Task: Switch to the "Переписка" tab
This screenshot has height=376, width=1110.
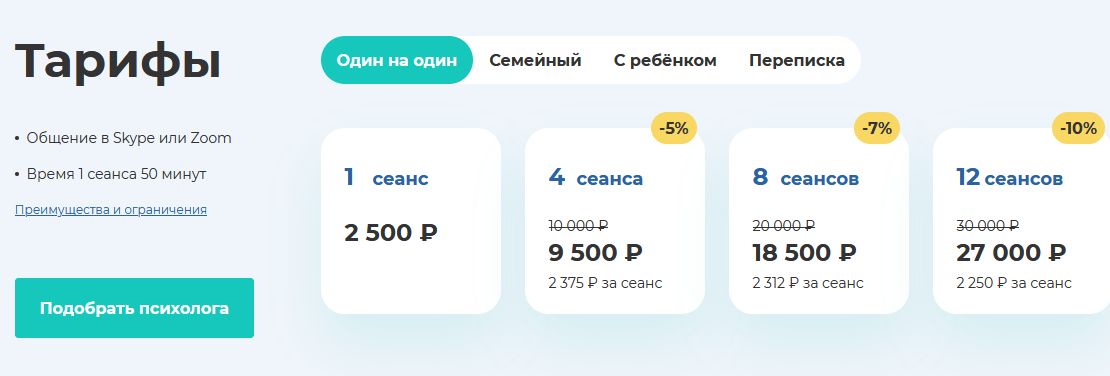Action: click(x=796, y=60)
